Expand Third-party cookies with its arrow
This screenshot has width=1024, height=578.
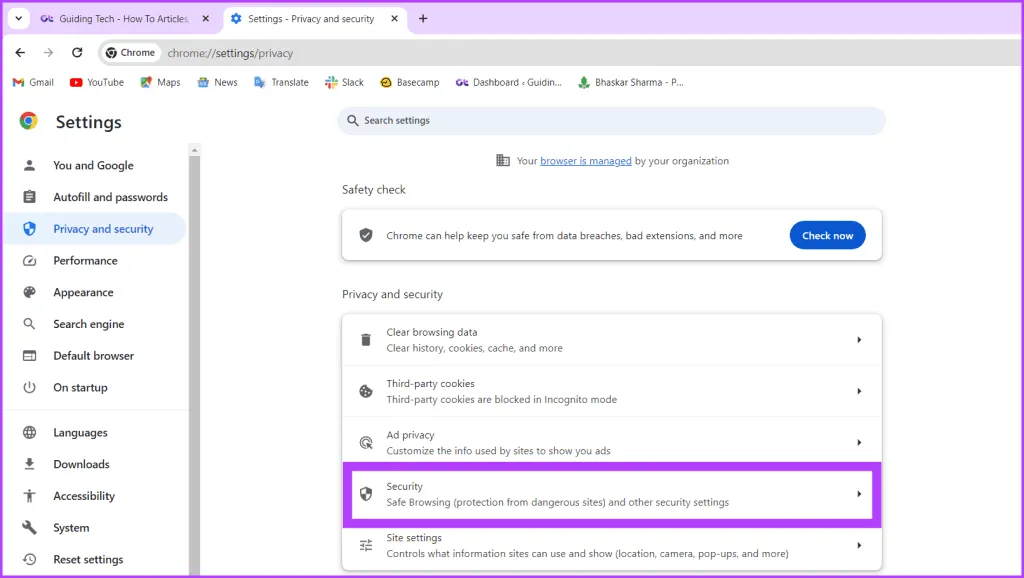[x=859, y=391]
